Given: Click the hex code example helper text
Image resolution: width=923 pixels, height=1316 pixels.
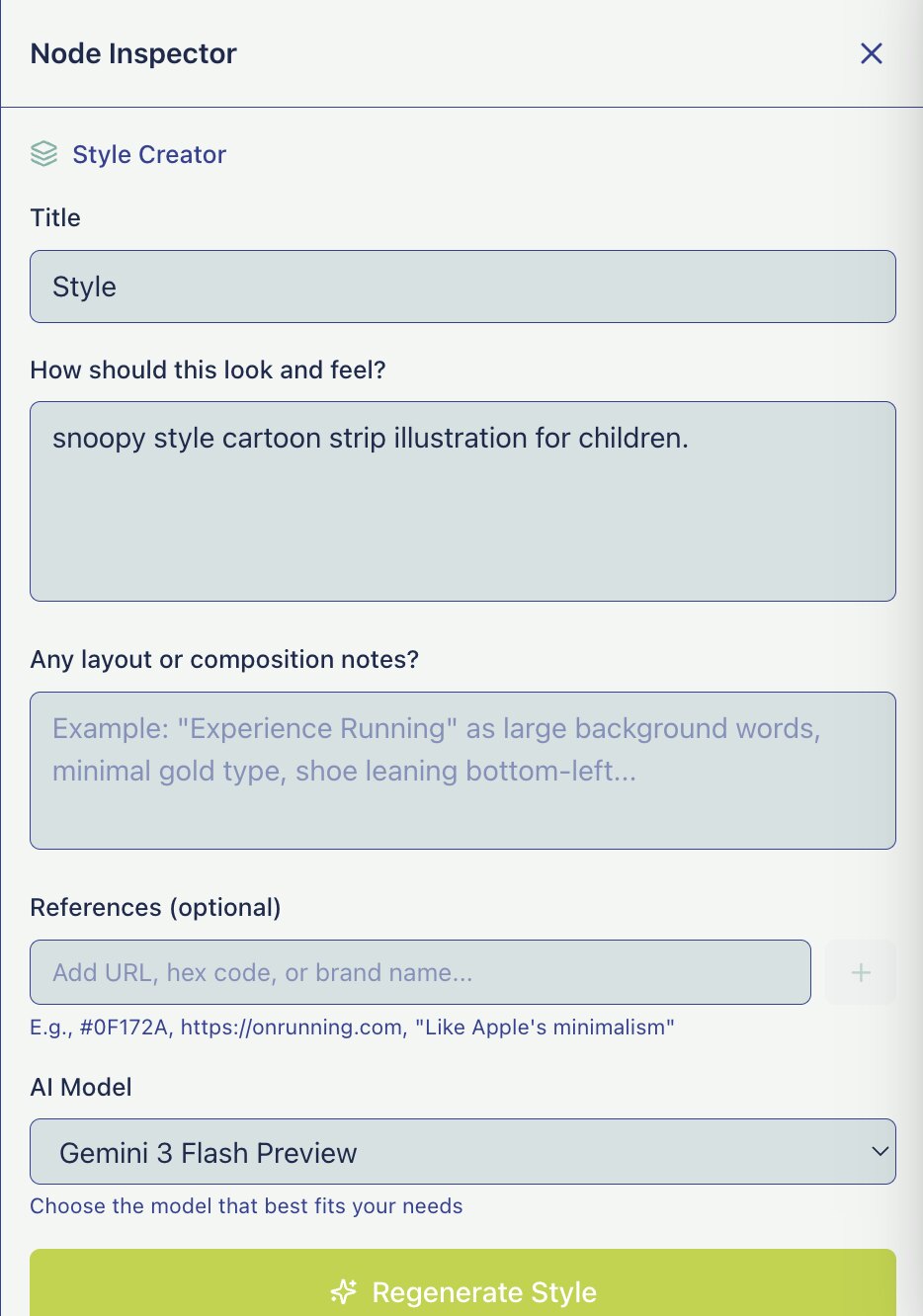Looking at the screenshot, I should tap(352, 1027).
